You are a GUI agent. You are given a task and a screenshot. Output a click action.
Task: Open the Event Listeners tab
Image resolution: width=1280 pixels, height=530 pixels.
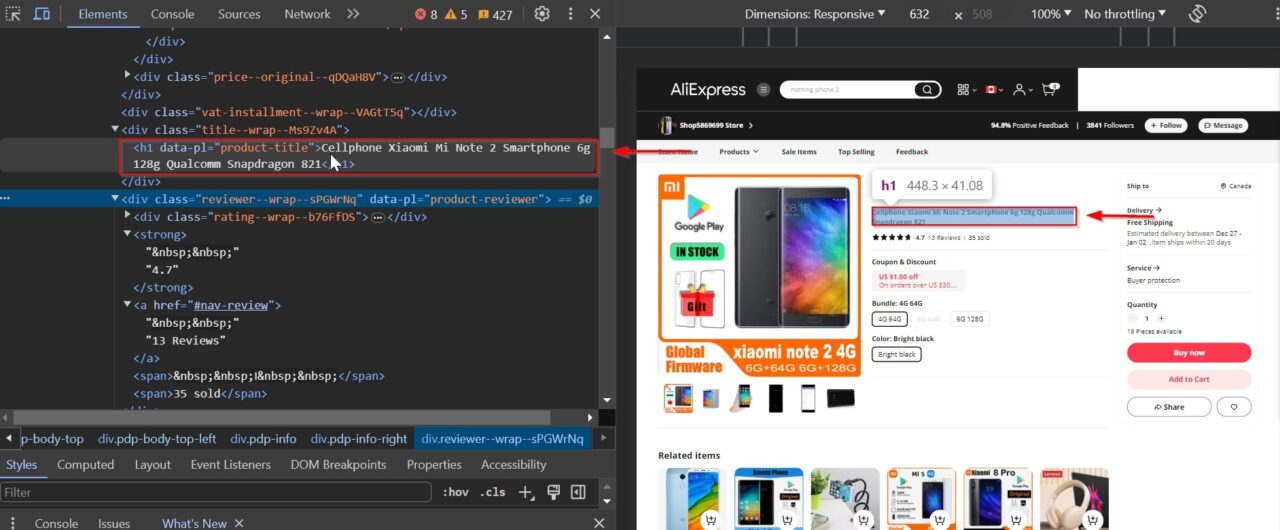click(231, 464)
